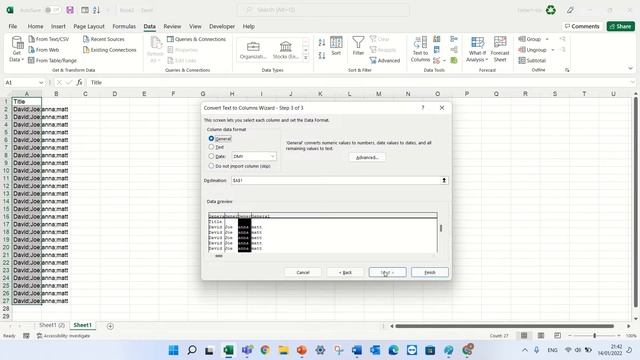Collapse dialog via Destination range selector

coord(444,180)
